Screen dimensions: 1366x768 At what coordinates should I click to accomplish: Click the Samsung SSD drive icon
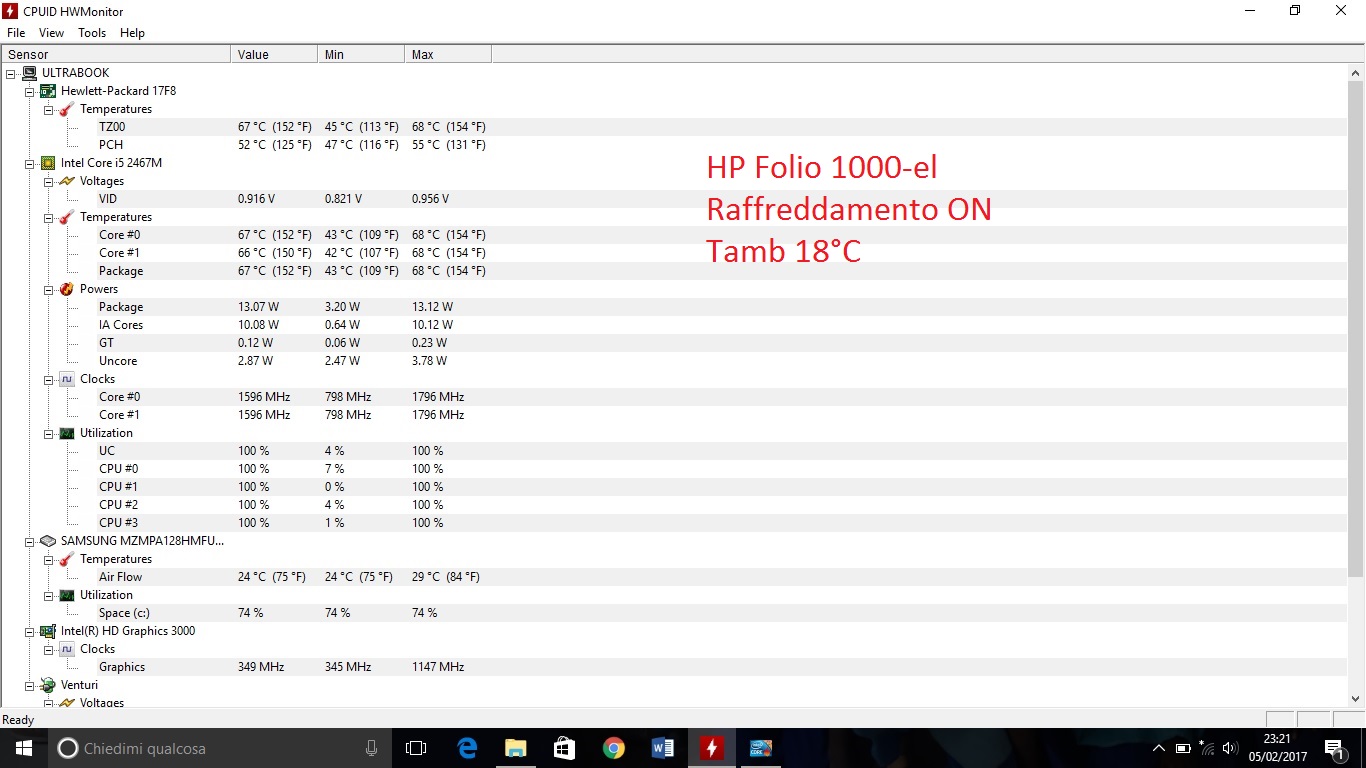click(x=48, y=541)
